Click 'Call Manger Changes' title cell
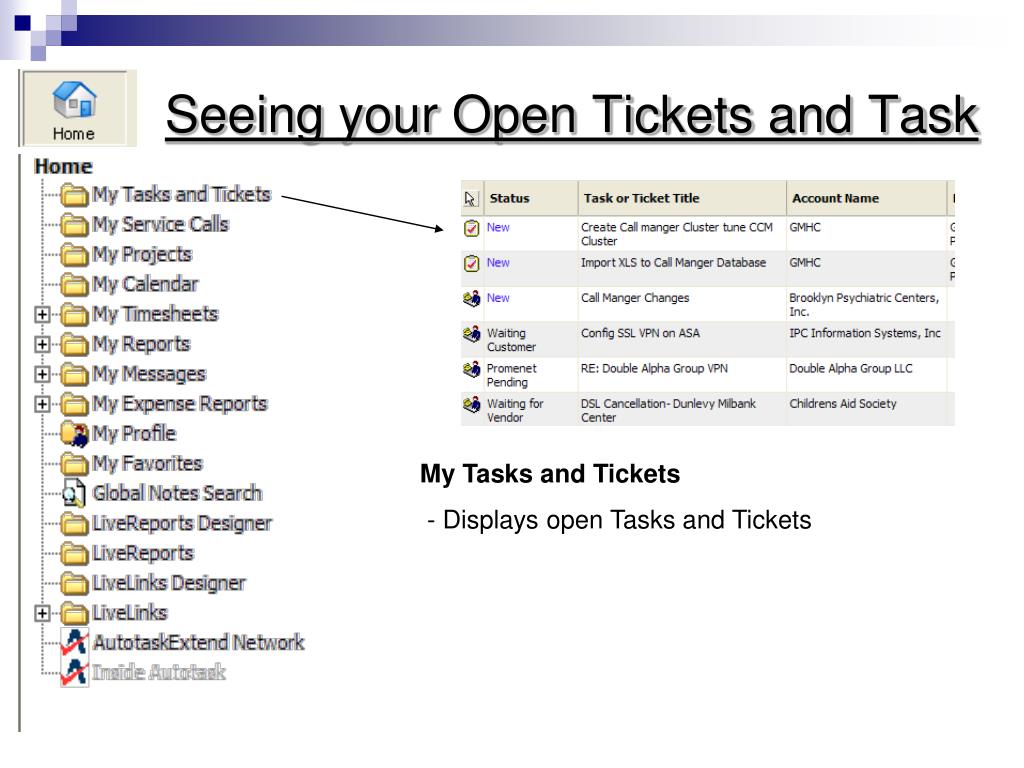The width and height of the screenshot is (1024, 768). [635, 298]
